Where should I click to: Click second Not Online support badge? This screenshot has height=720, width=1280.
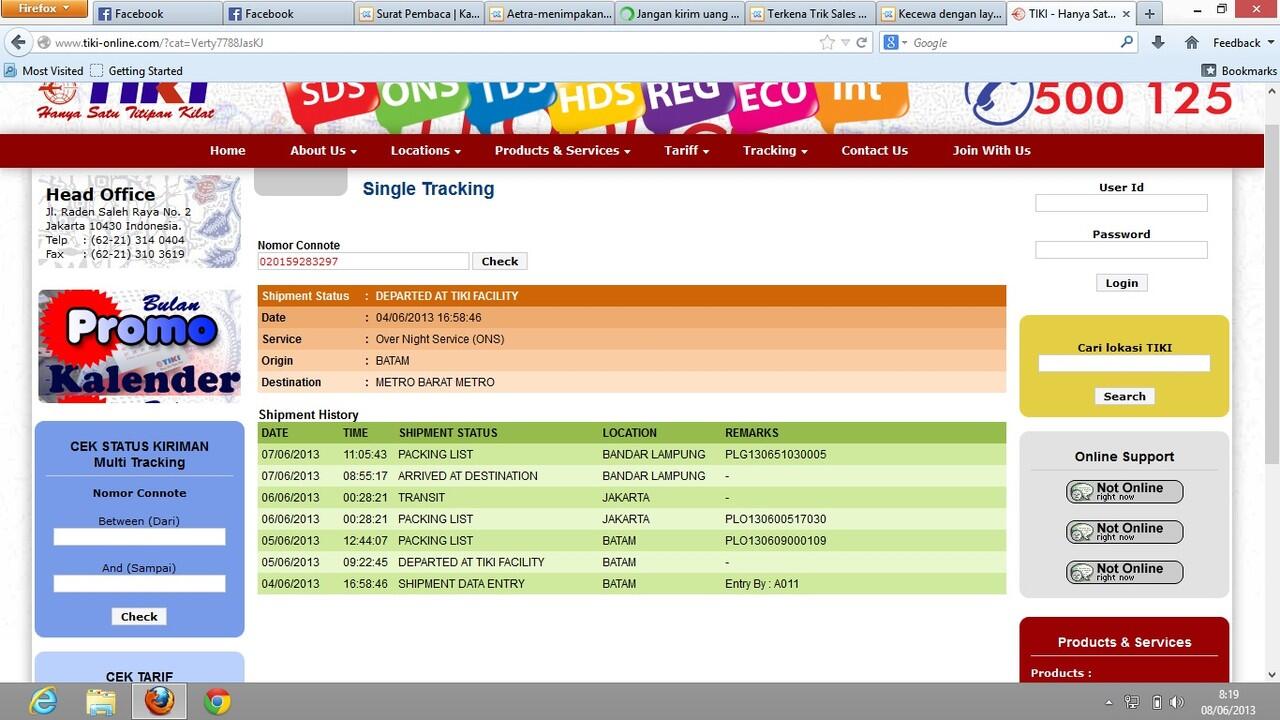pos(1125,532)
